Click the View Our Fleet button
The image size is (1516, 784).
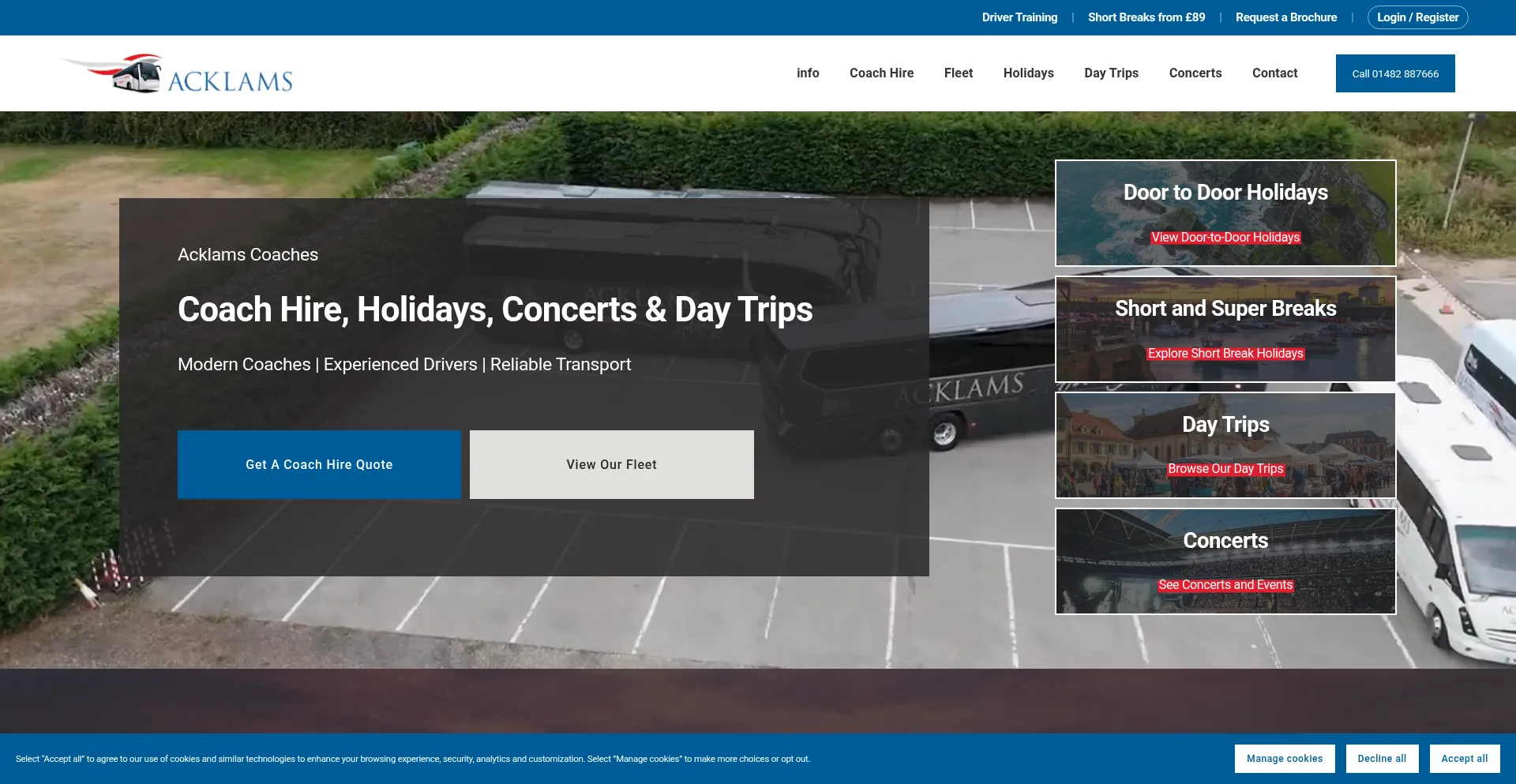612,464
